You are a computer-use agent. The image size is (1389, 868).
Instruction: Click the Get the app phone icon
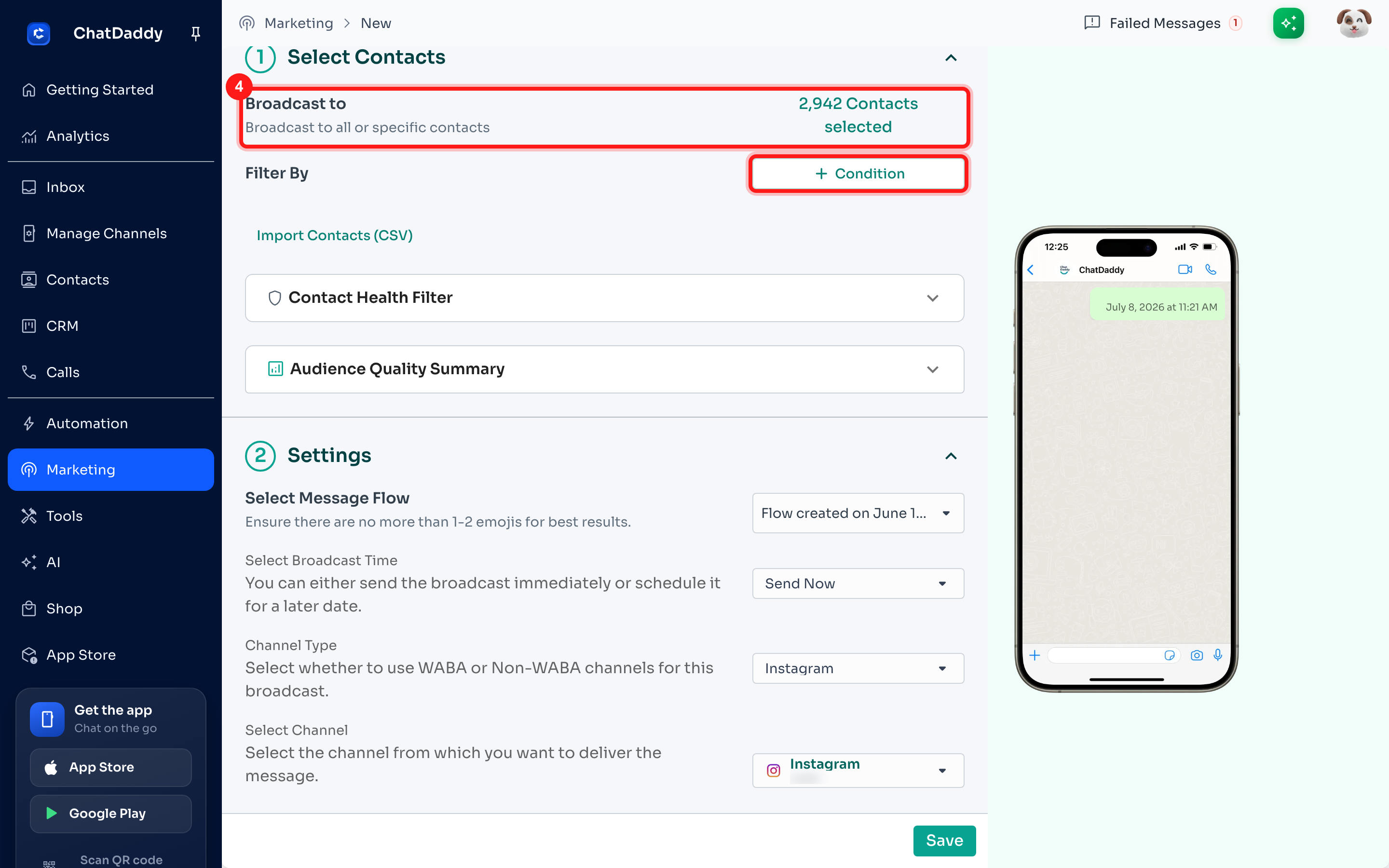(x=47, y=719)
